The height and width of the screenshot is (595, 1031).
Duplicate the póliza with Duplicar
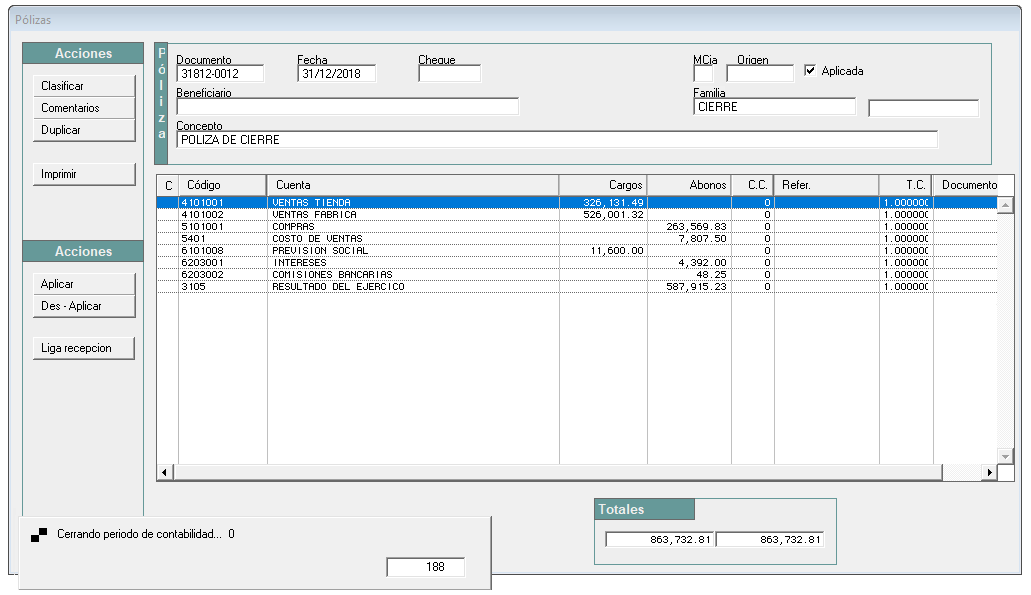(x=84, y=130)
